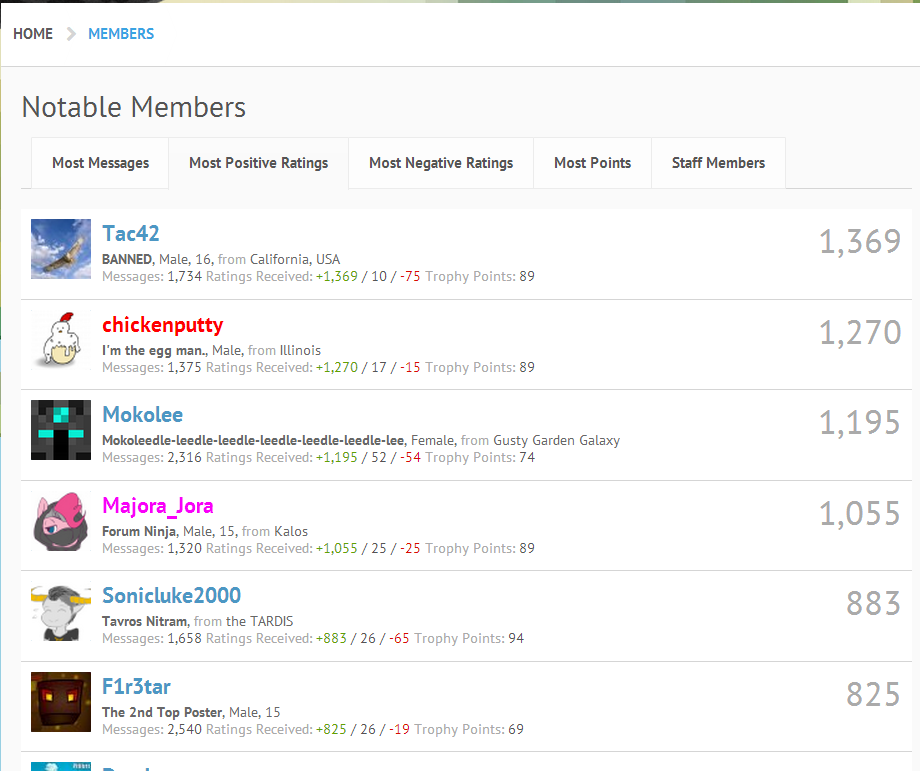
Task: Open the Mokolee username link
Action: tap(142, 415)
